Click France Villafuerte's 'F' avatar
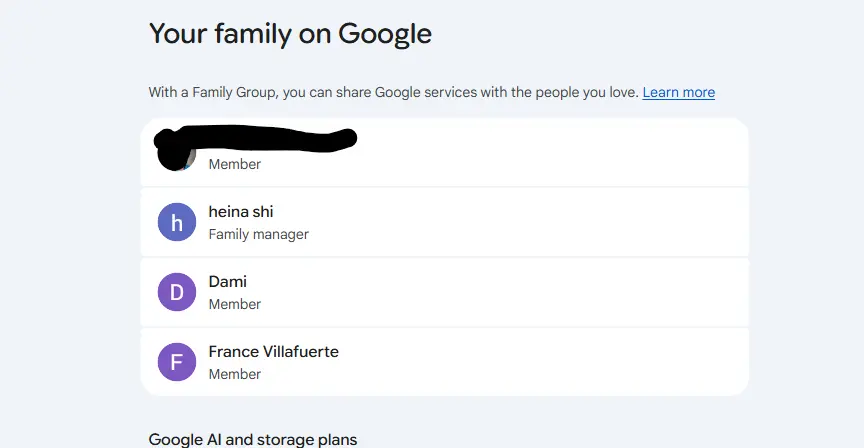 [x=177, y=362]
